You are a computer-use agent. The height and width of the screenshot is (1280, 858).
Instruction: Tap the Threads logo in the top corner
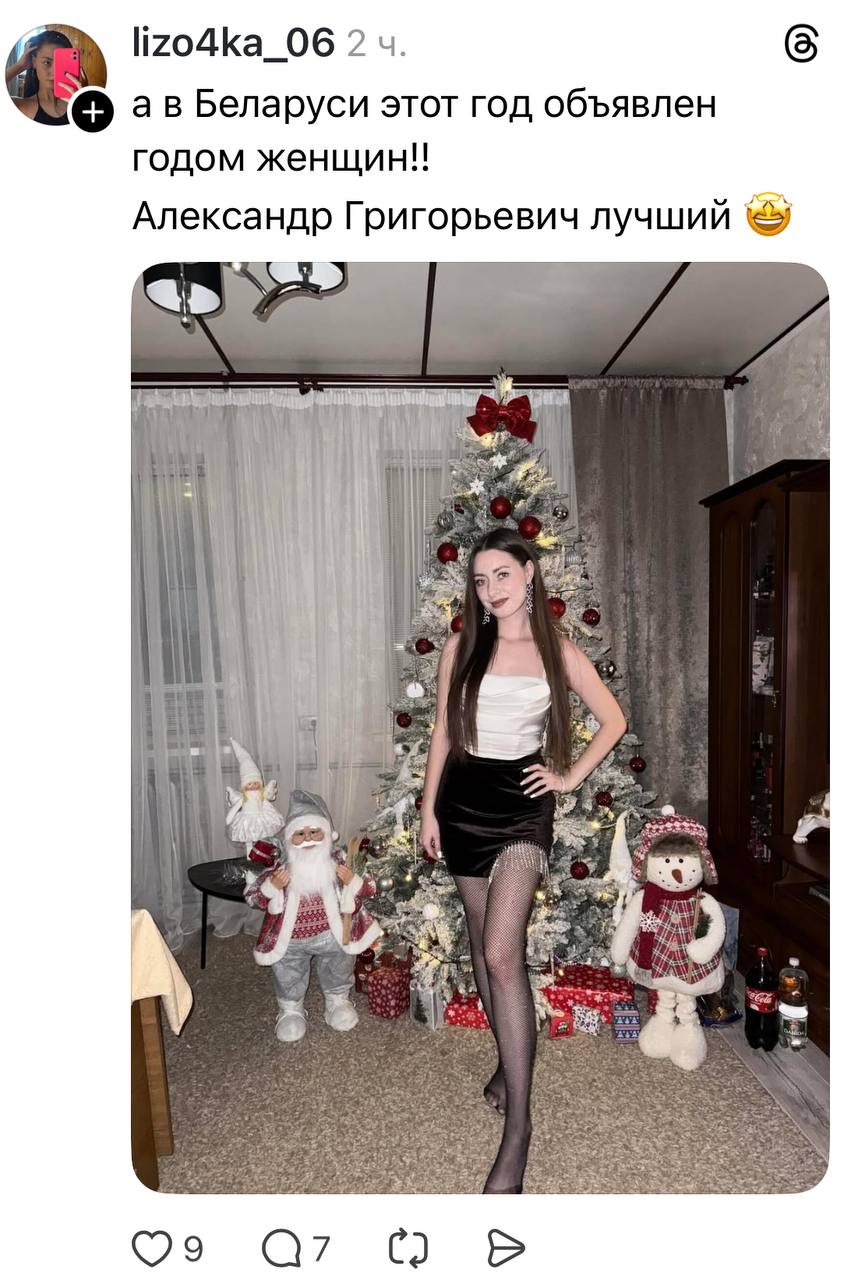[801, 44]
